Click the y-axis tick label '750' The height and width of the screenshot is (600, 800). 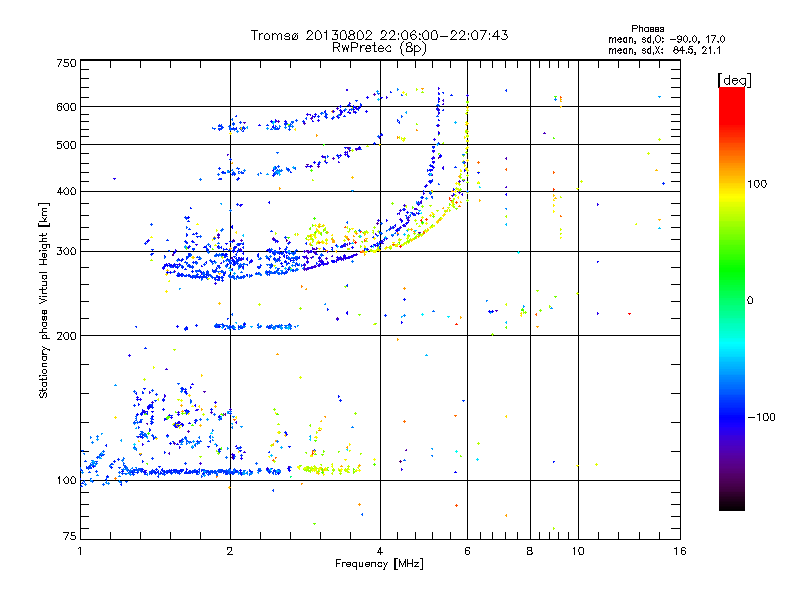pyautogui.click(x=66, y=63)
